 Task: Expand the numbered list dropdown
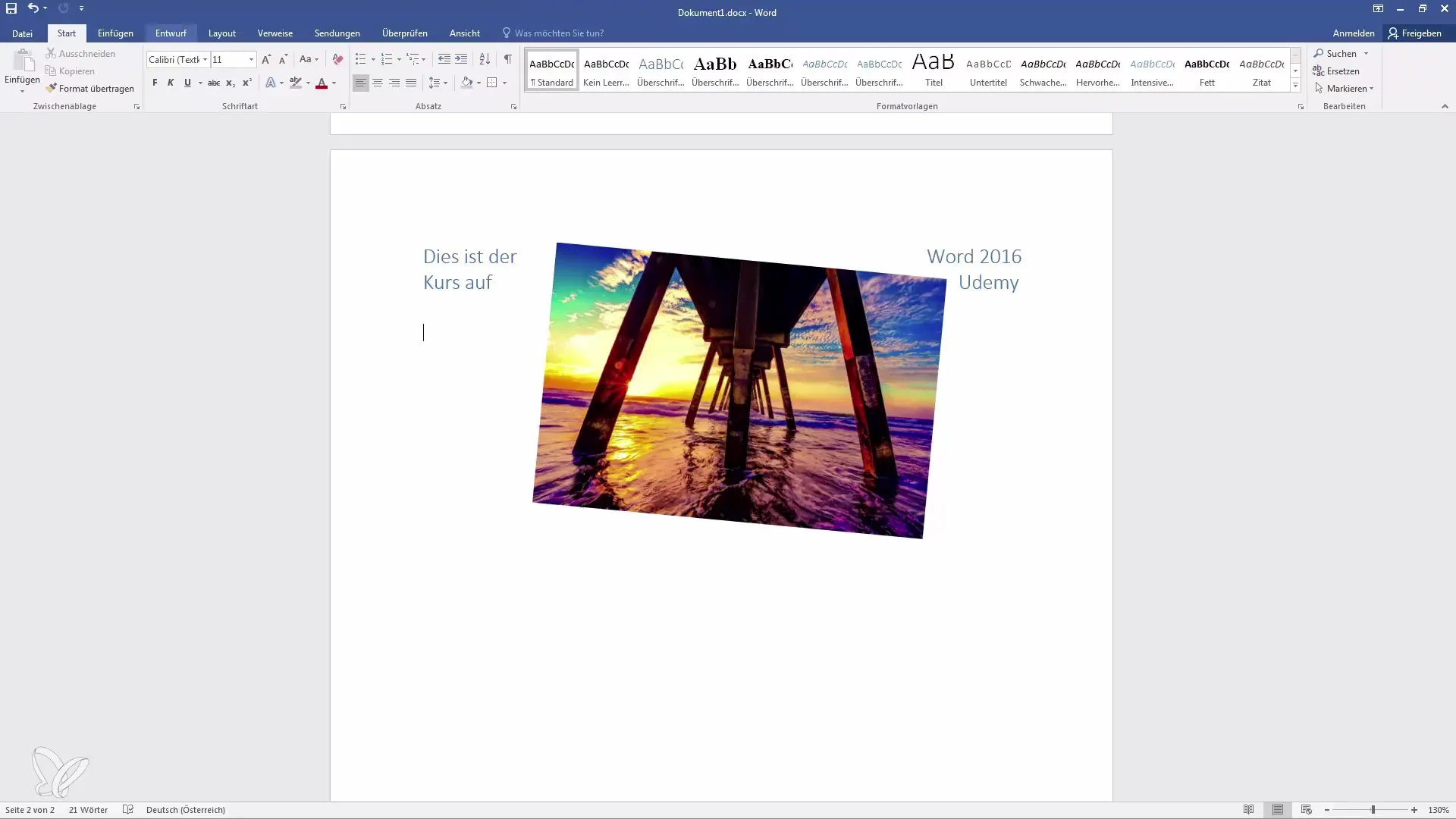tap(399, 59)
